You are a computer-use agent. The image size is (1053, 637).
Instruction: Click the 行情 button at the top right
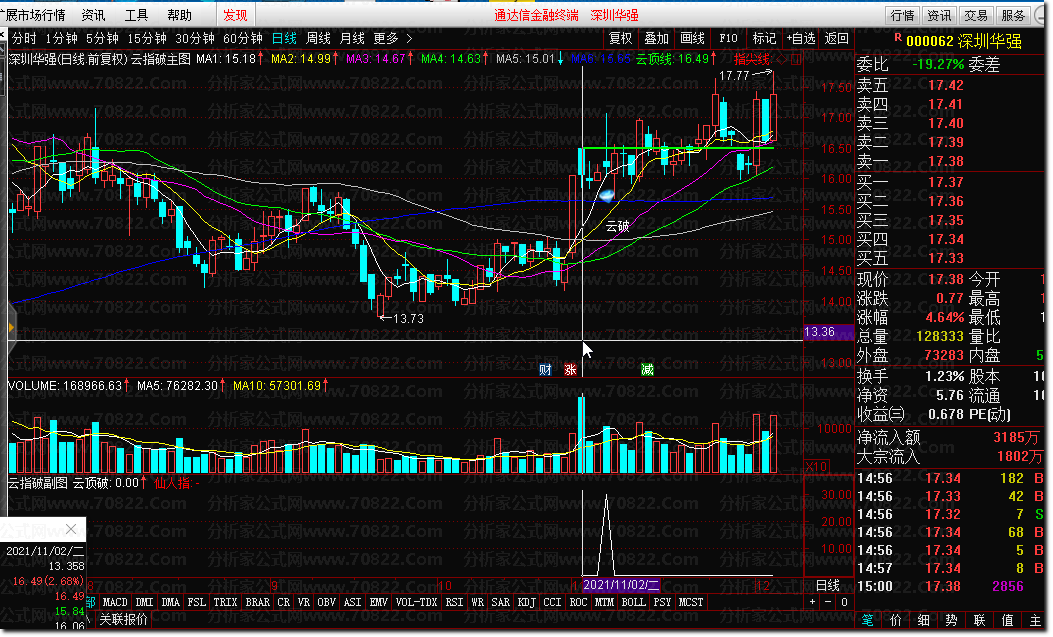[903, 15]
